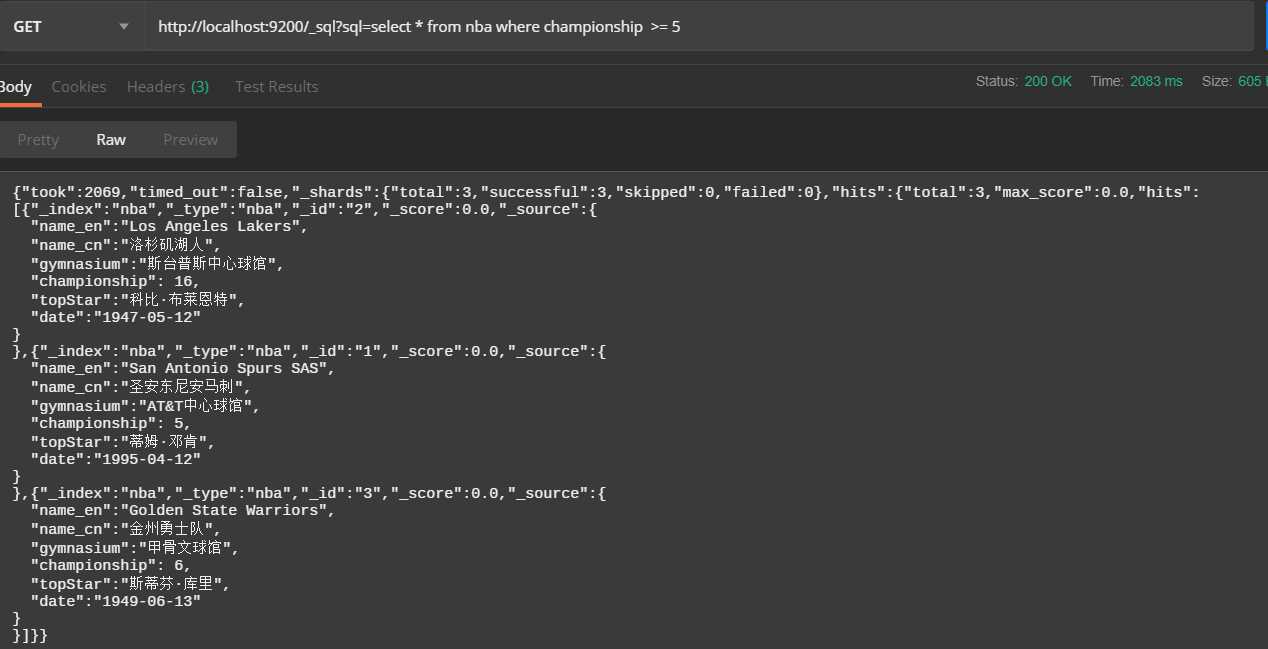Switch to the Test Results tab
Screen dimensions: 1268x649
tap(276, 87)
